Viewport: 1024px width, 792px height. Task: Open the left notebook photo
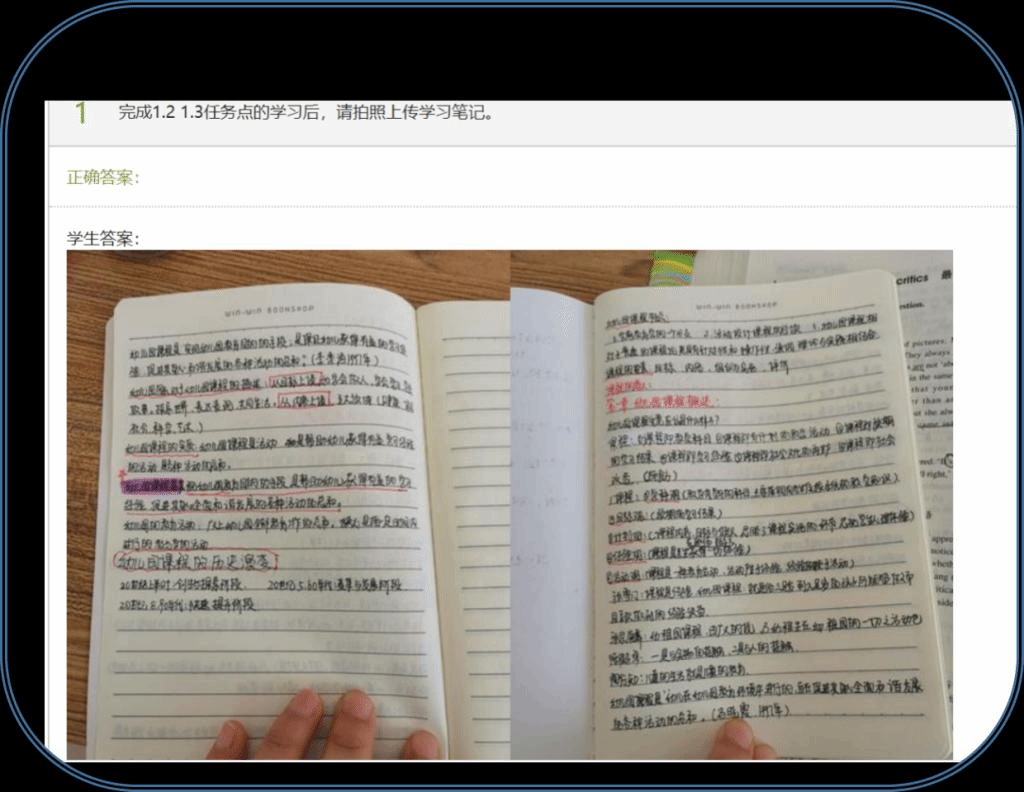coord(288,505)
